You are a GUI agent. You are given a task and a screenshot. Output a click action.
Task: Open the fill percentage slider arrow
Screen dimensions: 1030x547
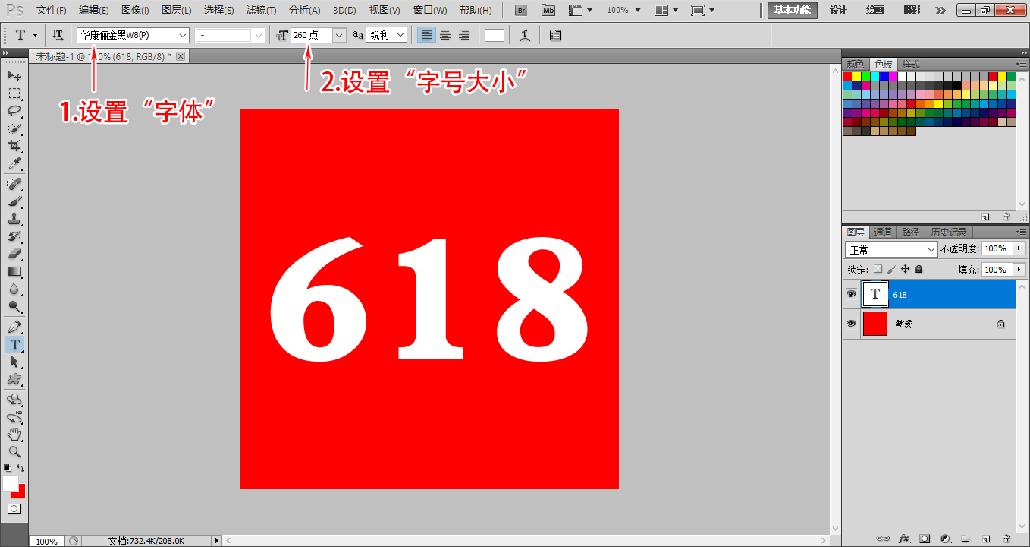click(x=1018, y=269)
